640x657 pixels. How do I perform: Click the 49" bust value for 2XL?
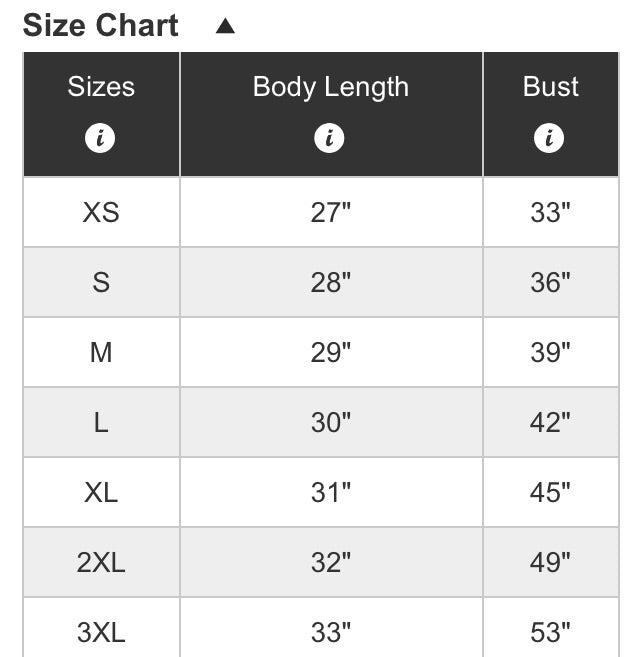(551, 562)
